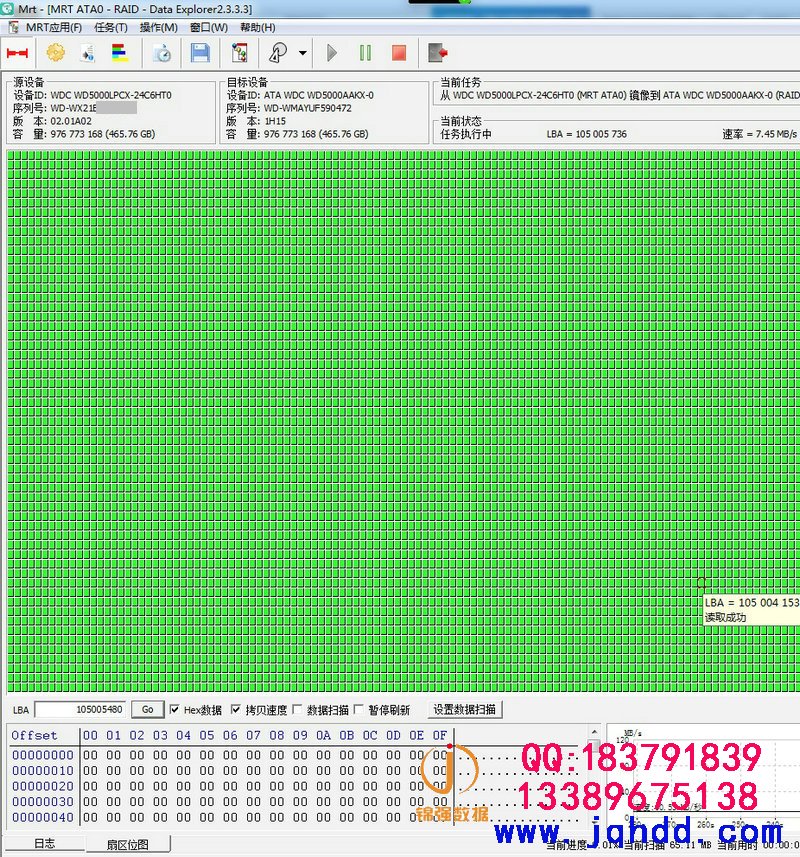Select hex offset row 00000020

coord(43,786)
